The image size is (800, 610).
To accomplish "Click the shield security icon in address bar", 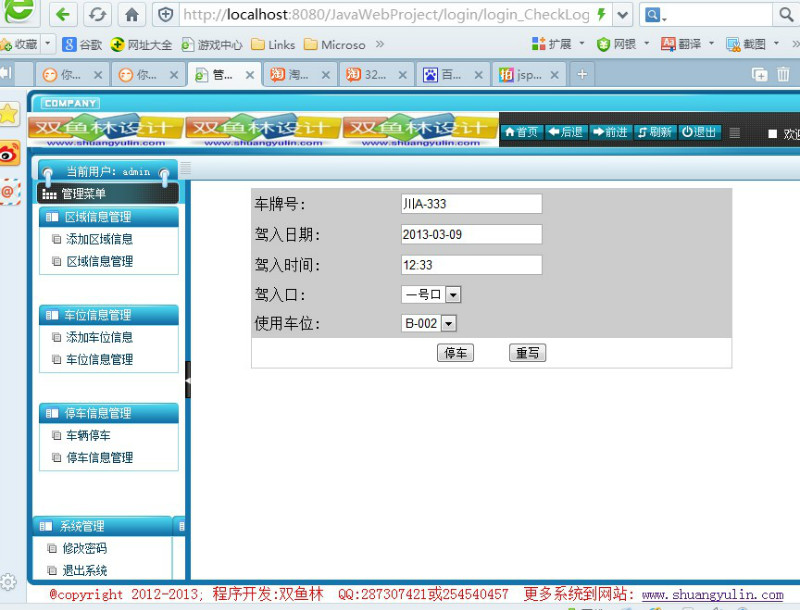I will click(x=166, y=15).
